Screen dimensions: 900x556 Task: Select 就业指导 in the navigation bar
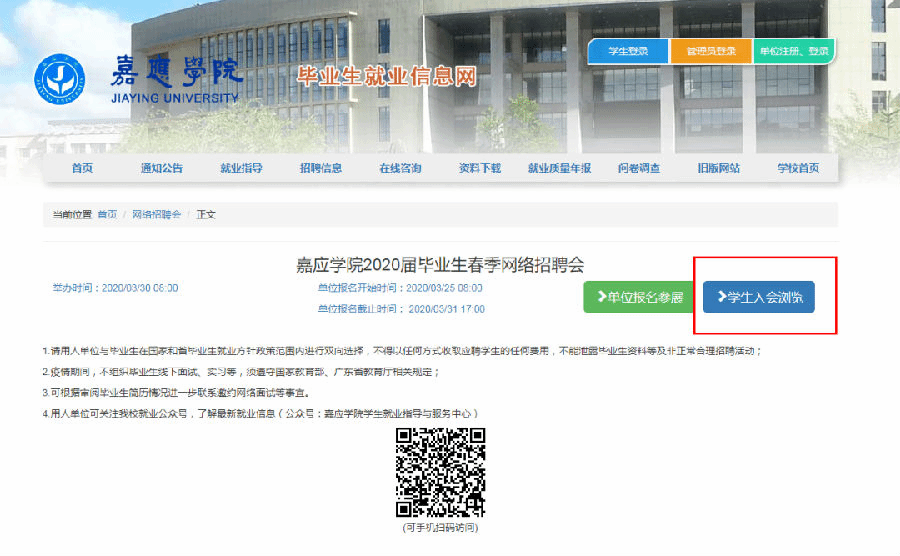click(241, 169)
